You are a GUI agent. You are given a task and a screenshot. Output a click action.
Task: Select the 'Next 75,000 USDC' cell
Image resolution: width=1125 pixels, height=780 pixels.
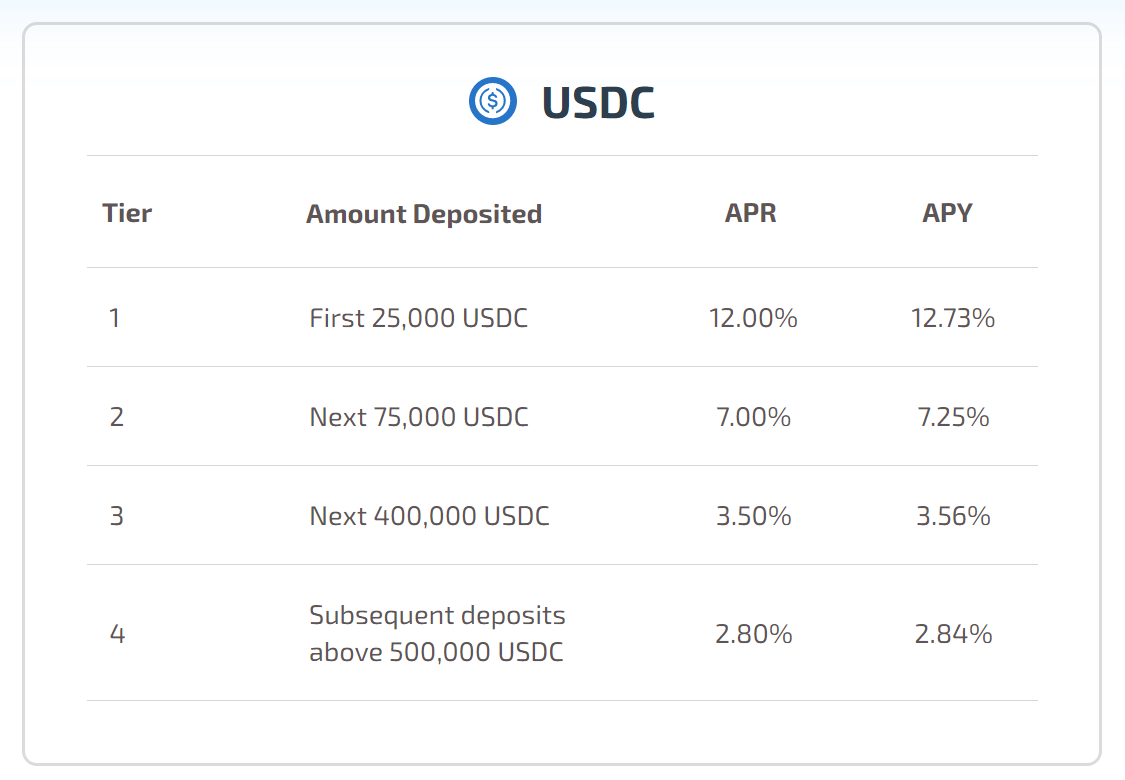pos(419,417)
